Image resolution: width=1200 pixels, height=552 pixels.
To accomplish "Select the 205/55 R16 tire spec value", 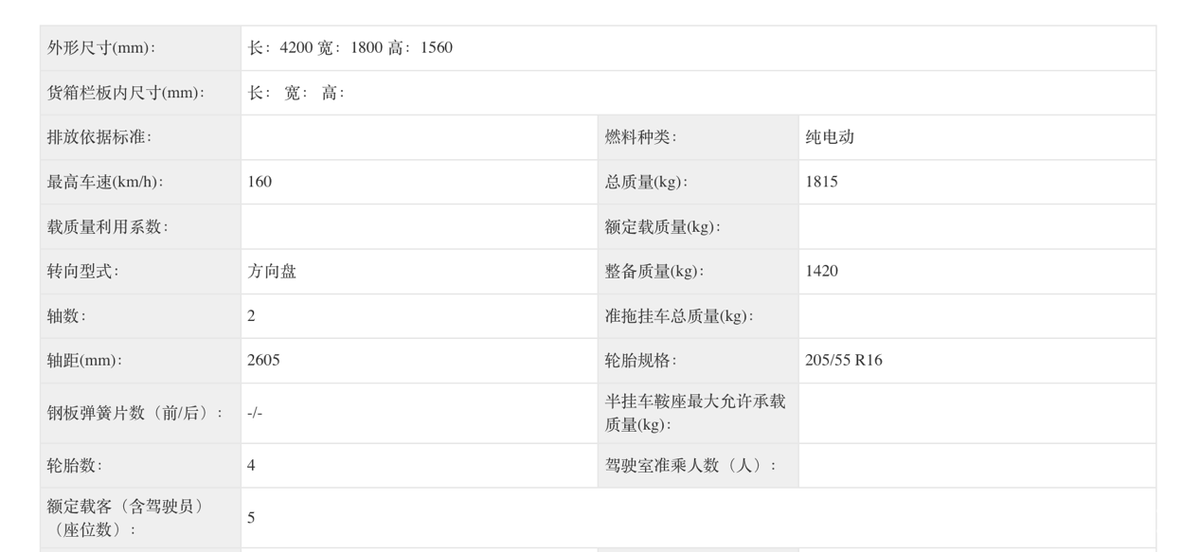I will [x=843, y=360].
